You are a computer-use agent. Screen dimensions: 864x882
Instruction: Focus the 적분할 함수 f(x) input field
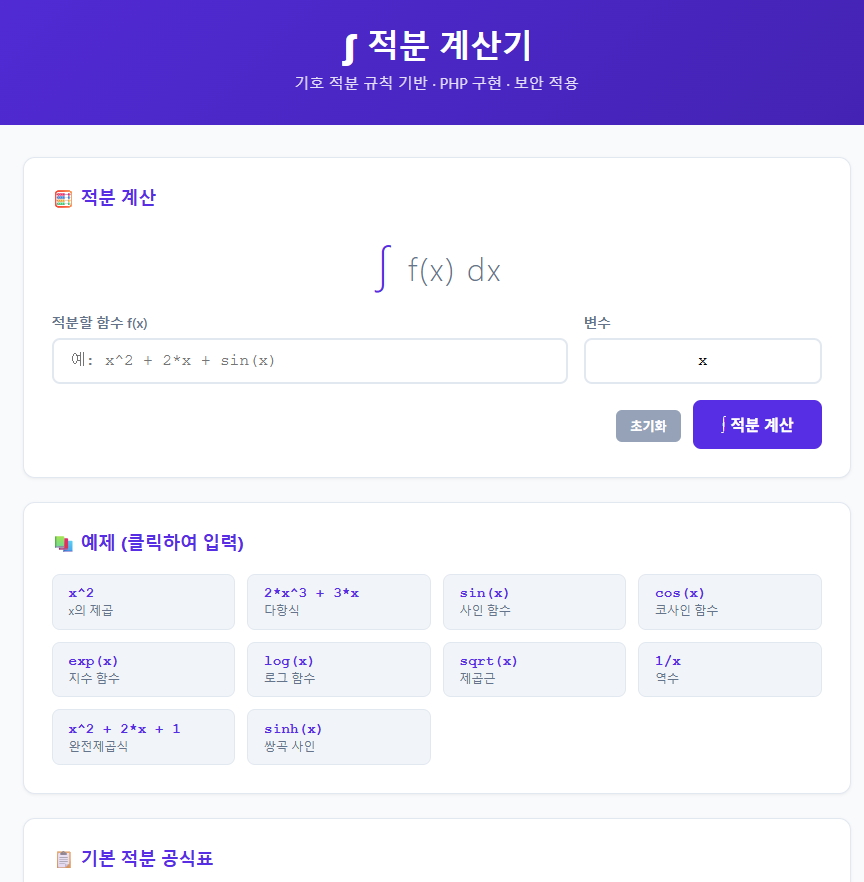309,361
